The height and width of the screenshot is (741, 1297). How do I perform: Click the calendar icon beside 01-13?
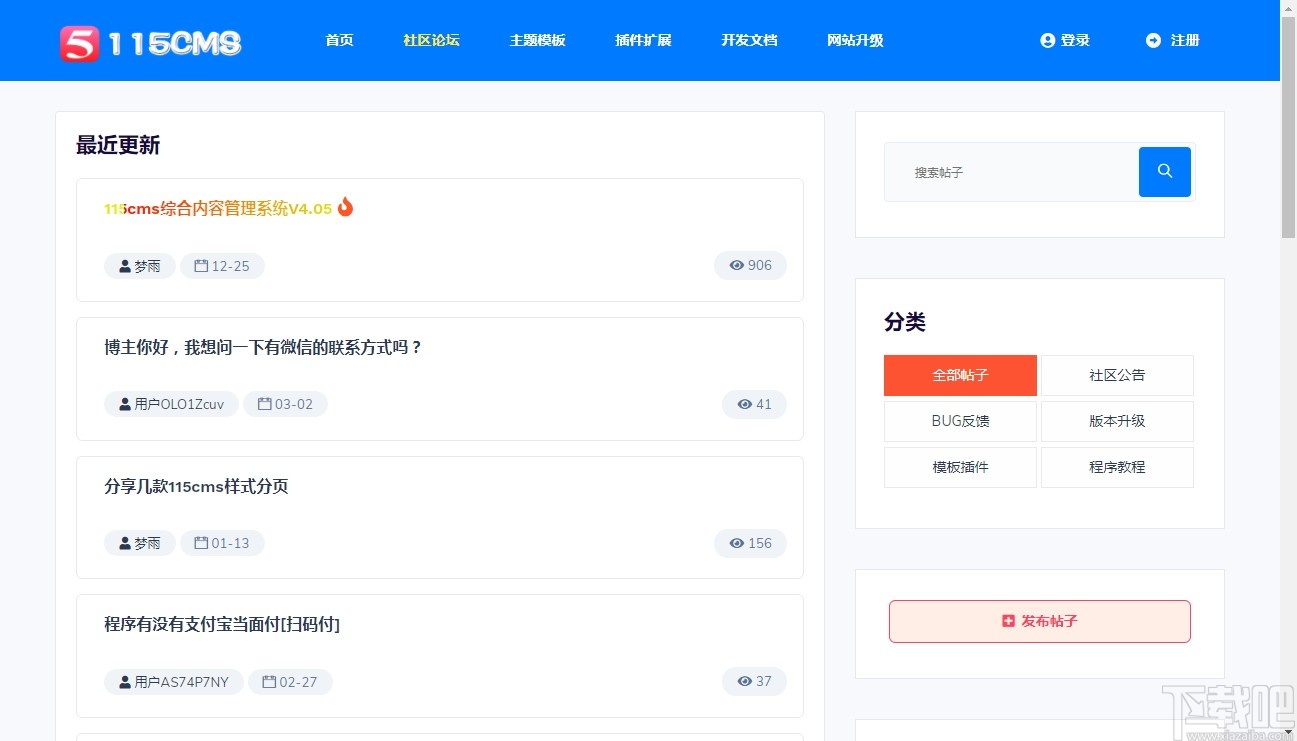coord(201,543)
